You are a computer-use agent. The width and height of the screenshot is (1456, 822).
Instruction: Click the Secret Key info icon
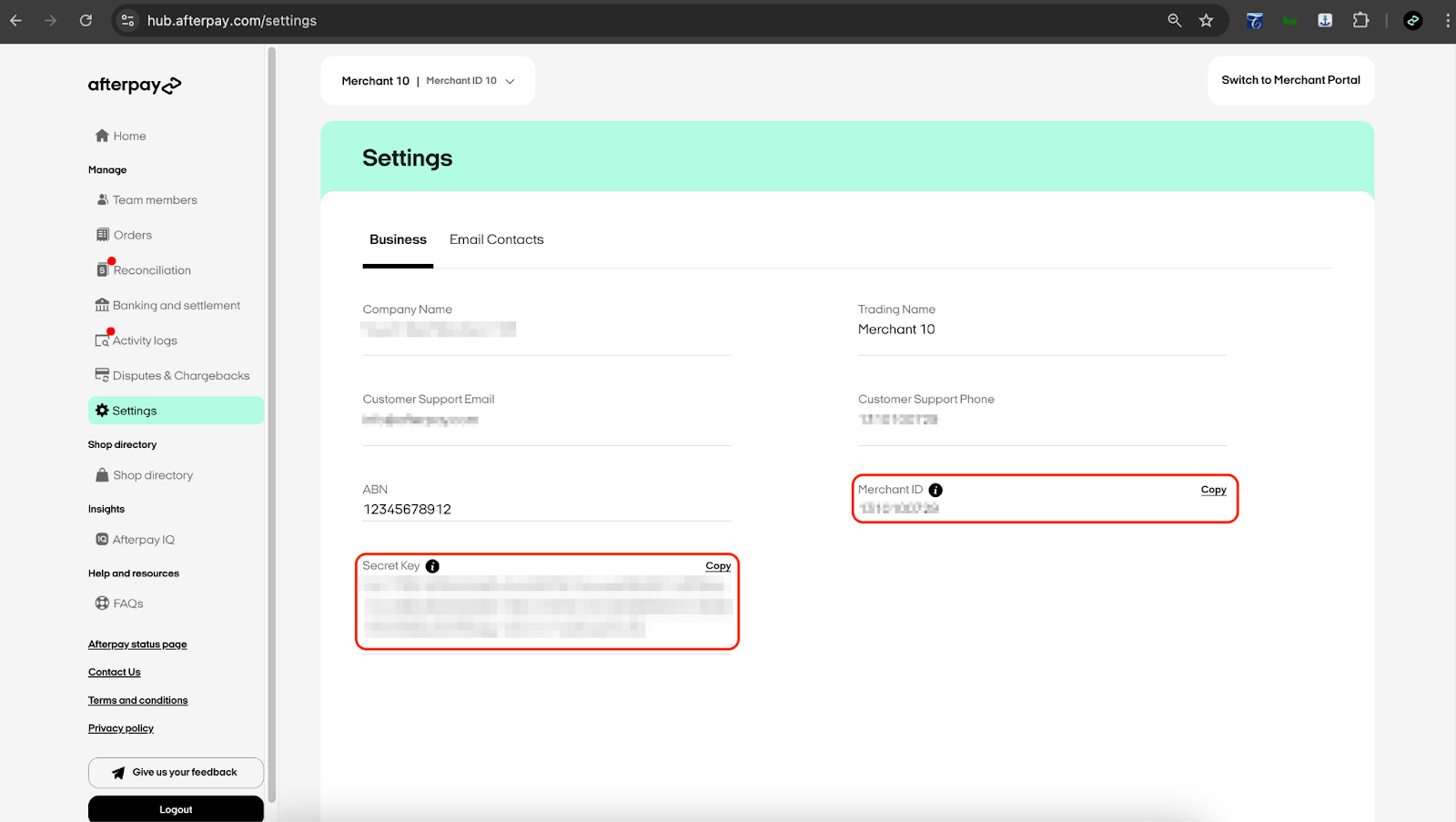(432, 566)
